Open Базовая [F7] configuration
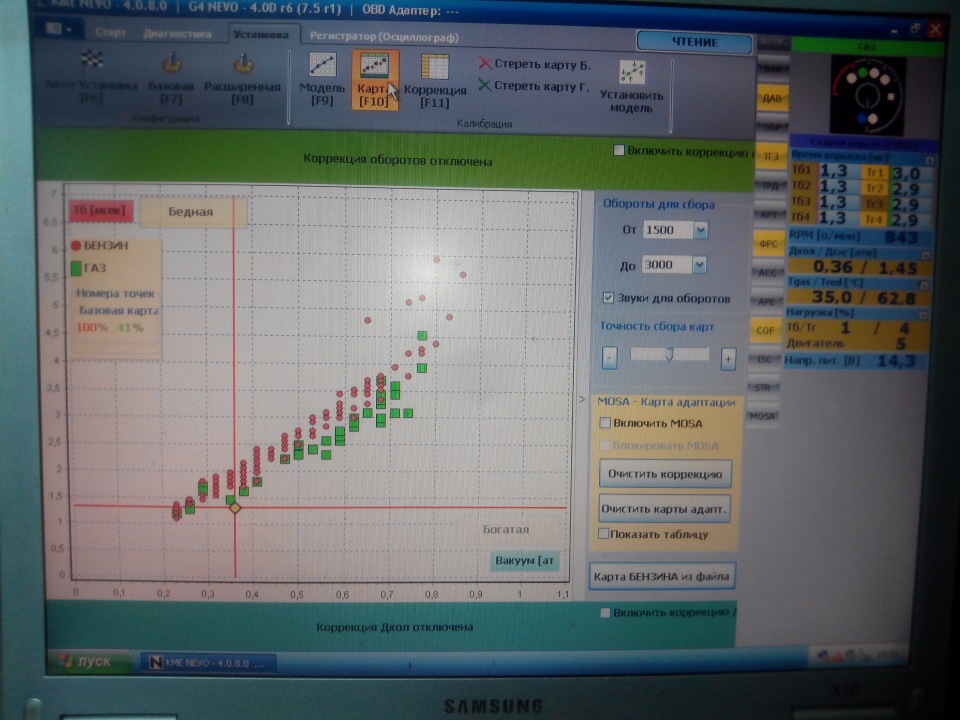This screenshot has width=960, height=720. [x=171, y=78]
